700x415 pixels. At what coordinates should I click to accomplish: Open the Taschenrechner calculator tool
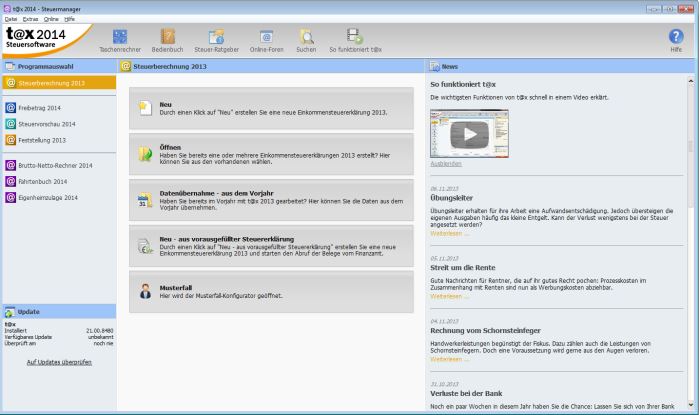tap(119, 39)
